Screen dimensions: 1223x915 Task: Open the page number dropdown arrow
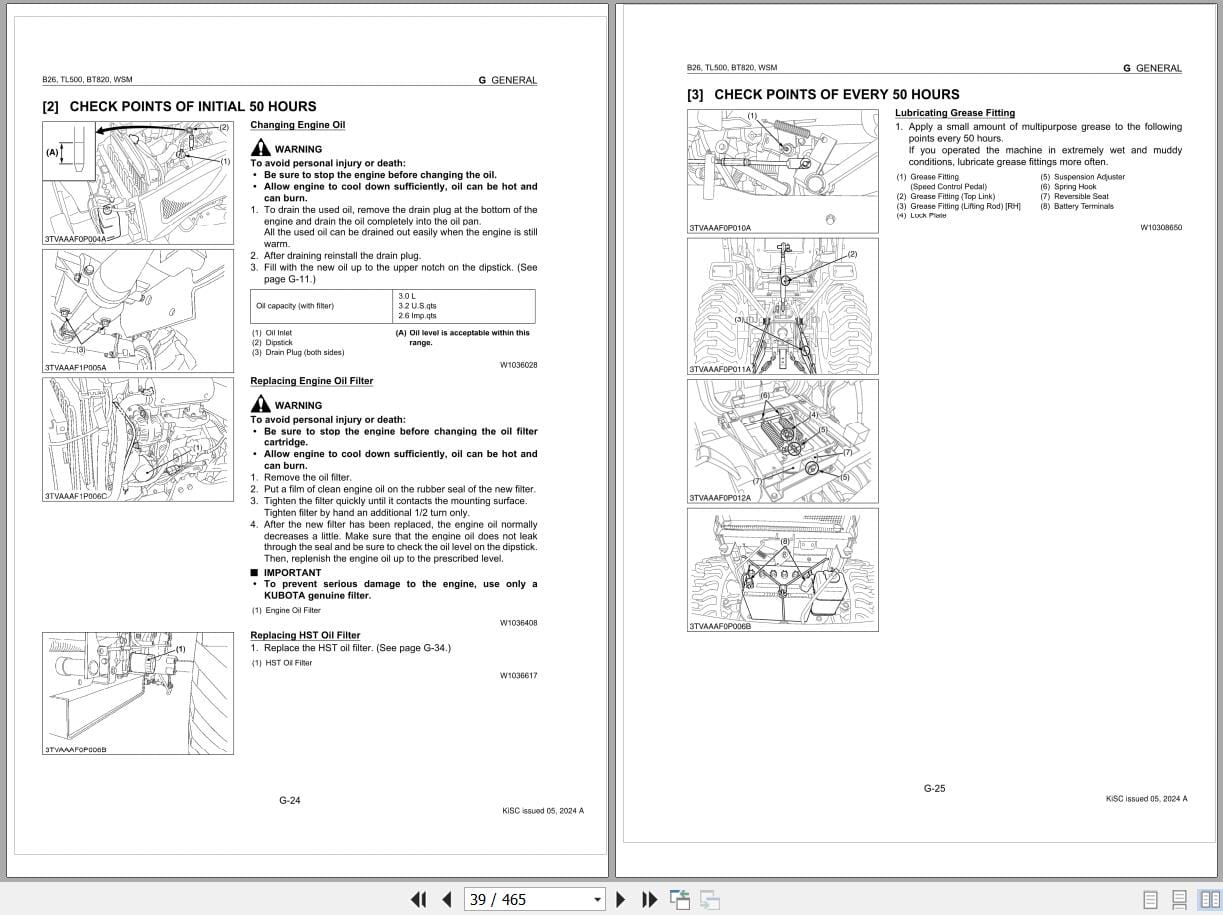coord(597,900)
